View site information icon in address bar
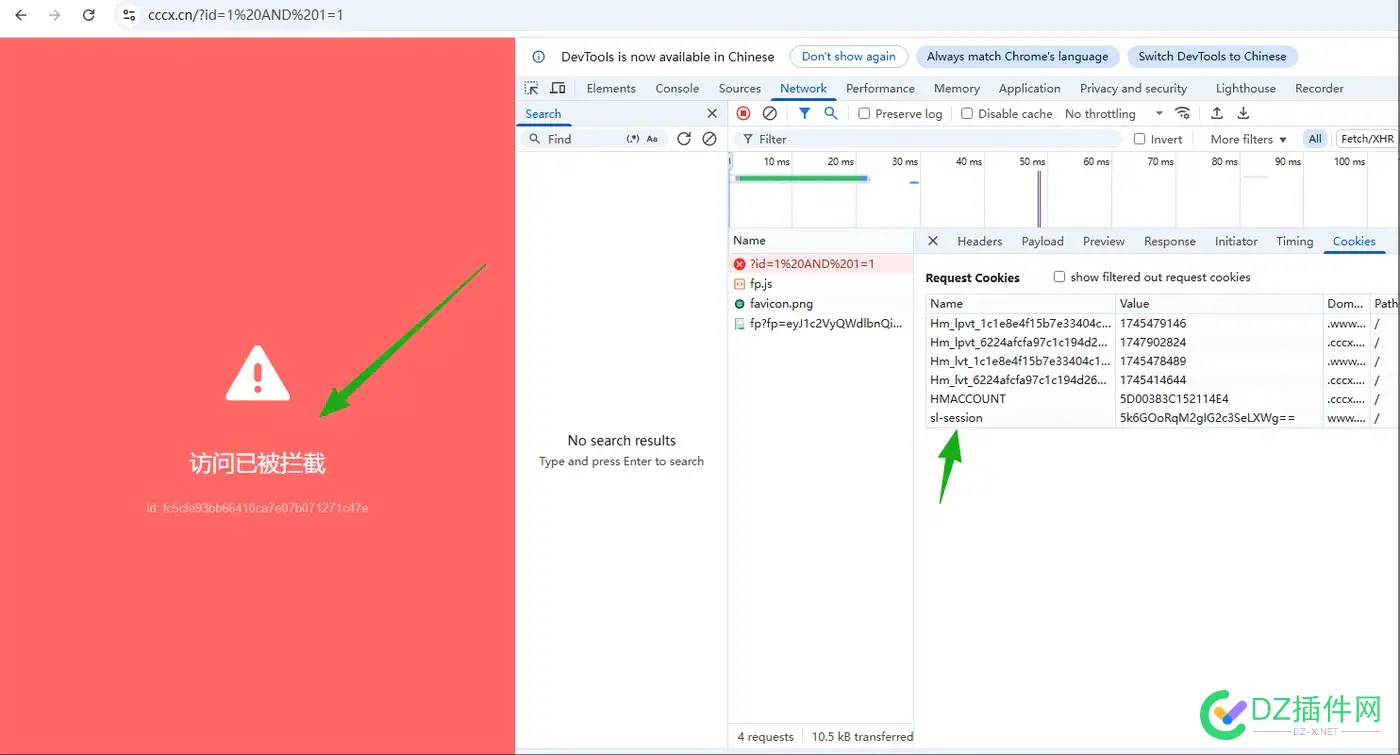The width and height of the screenshot is (1400, 755). pos(127,15)
